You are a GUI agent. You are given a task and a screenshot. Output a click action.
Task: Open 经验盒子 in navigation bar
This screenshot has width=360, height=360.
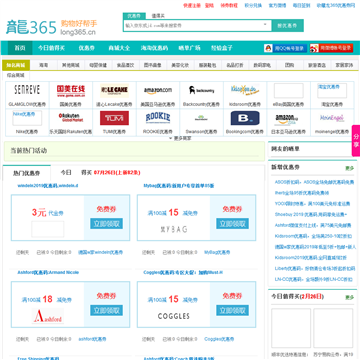[x=222, y=48]
